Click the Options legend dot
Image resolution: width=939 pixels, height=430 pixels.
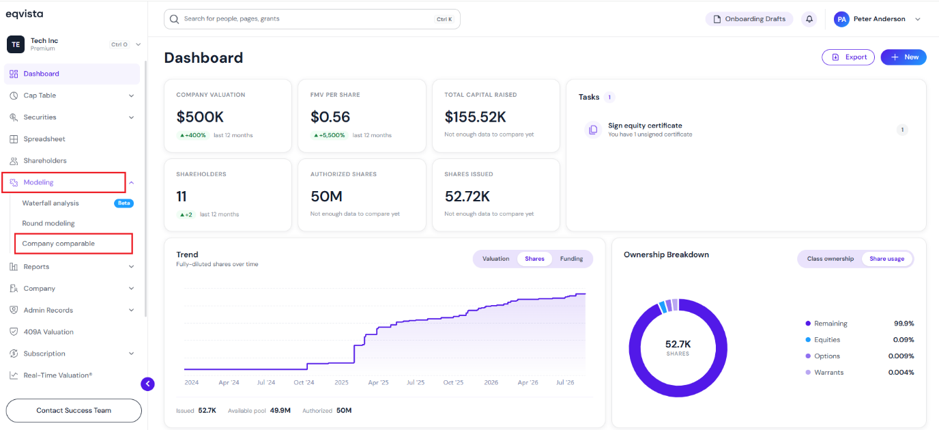pos(808,356)
